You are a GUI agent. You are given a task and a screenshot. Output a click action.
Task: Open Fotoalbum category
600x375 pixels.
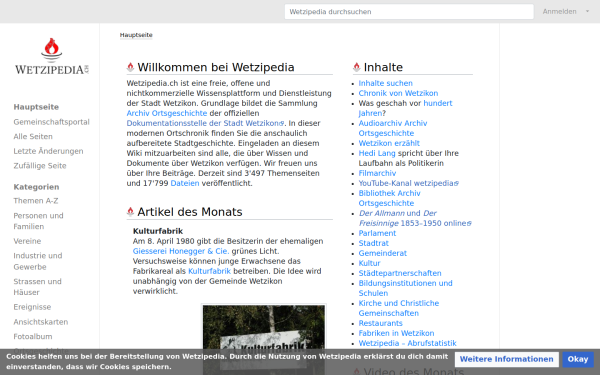pyautogui.click(x=33, y=336)
